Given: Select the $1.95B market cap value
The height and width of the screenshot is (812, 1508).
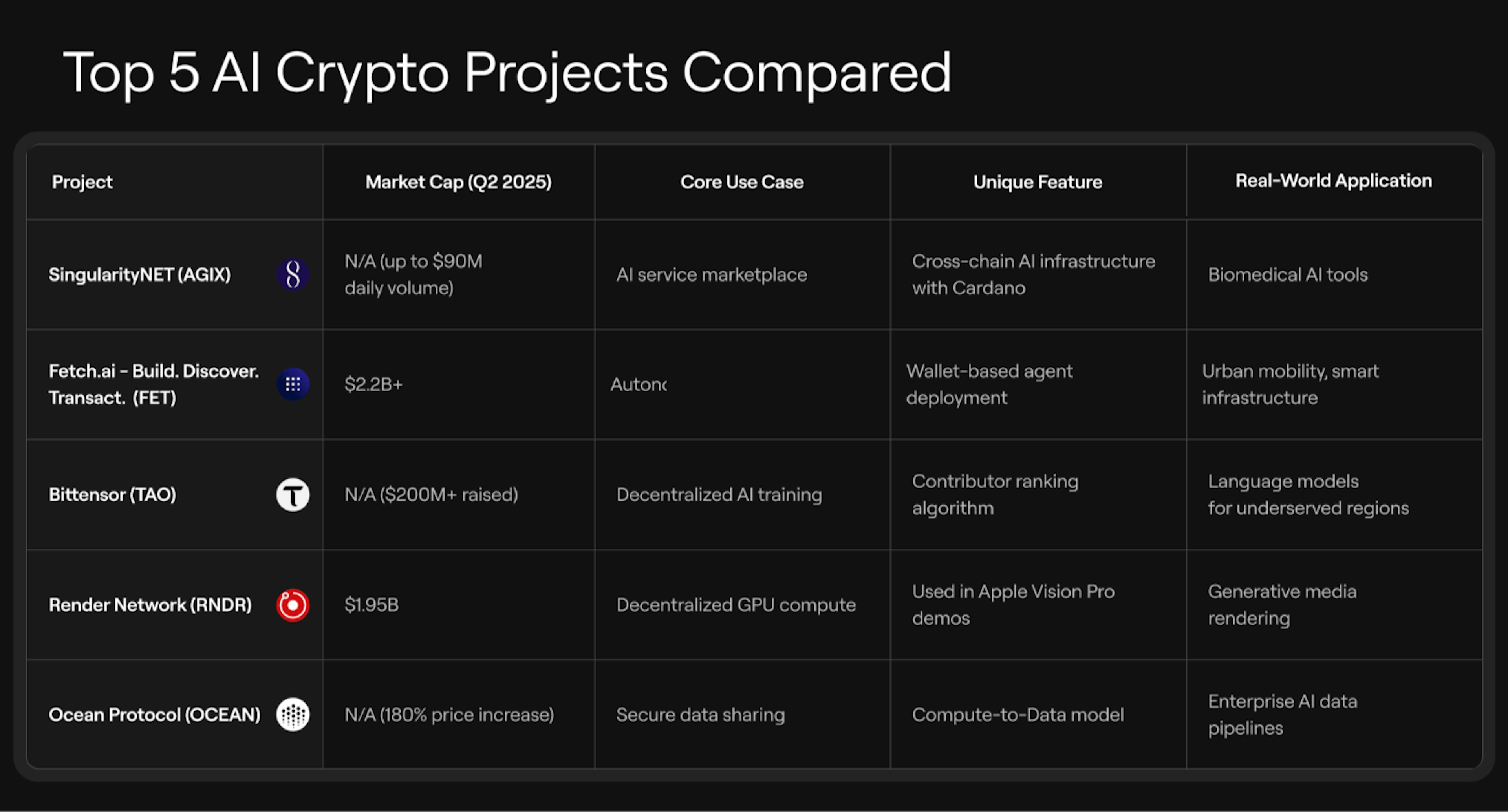Looking at the screenshot, I should tap(372, 605).
